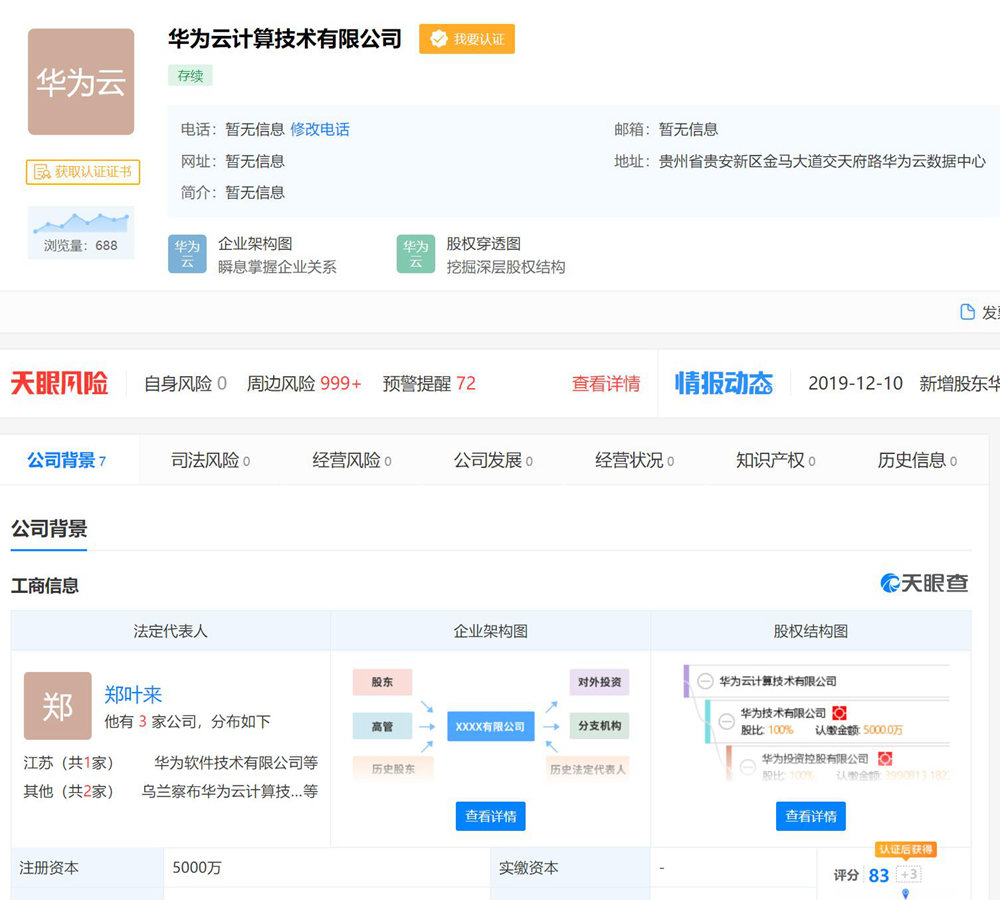This screenshot has height=900, width=1000.
Task: Click the 存续 status tag
Action: point(190,75)
